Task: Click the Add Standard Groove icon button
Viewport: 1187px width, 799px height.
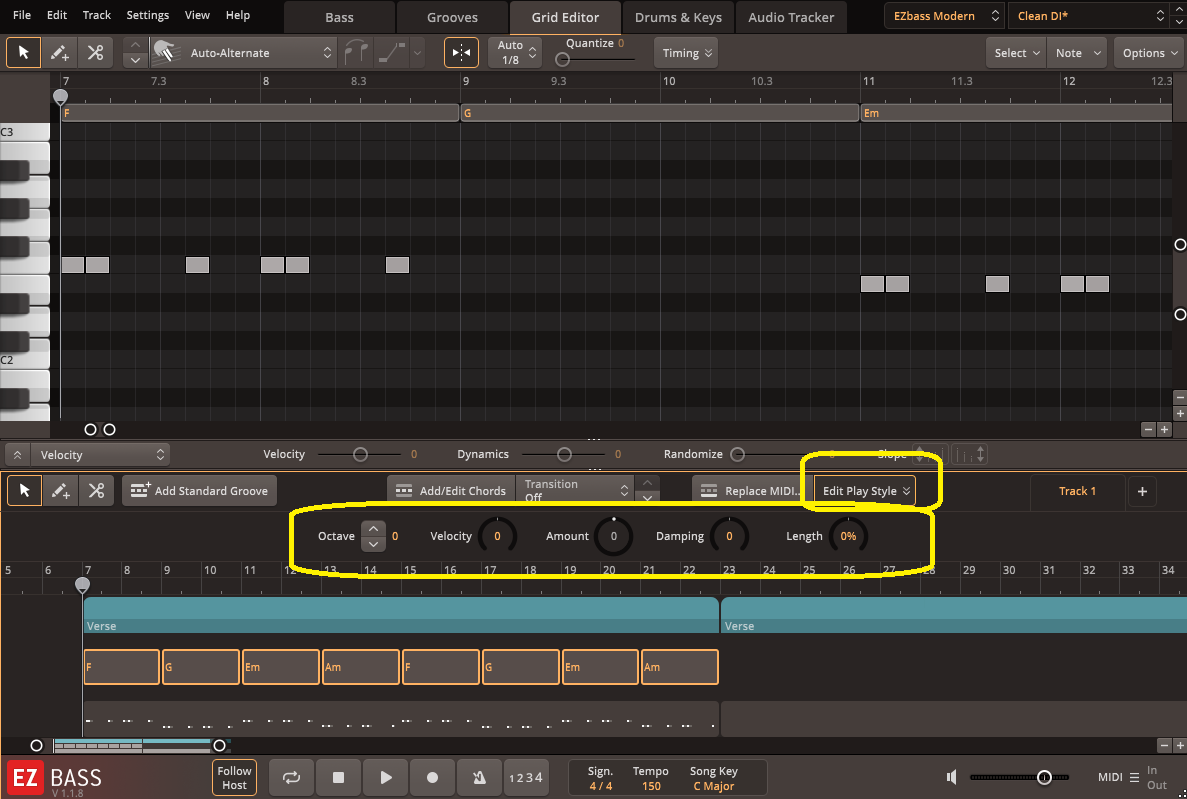Action: point(200,491)
